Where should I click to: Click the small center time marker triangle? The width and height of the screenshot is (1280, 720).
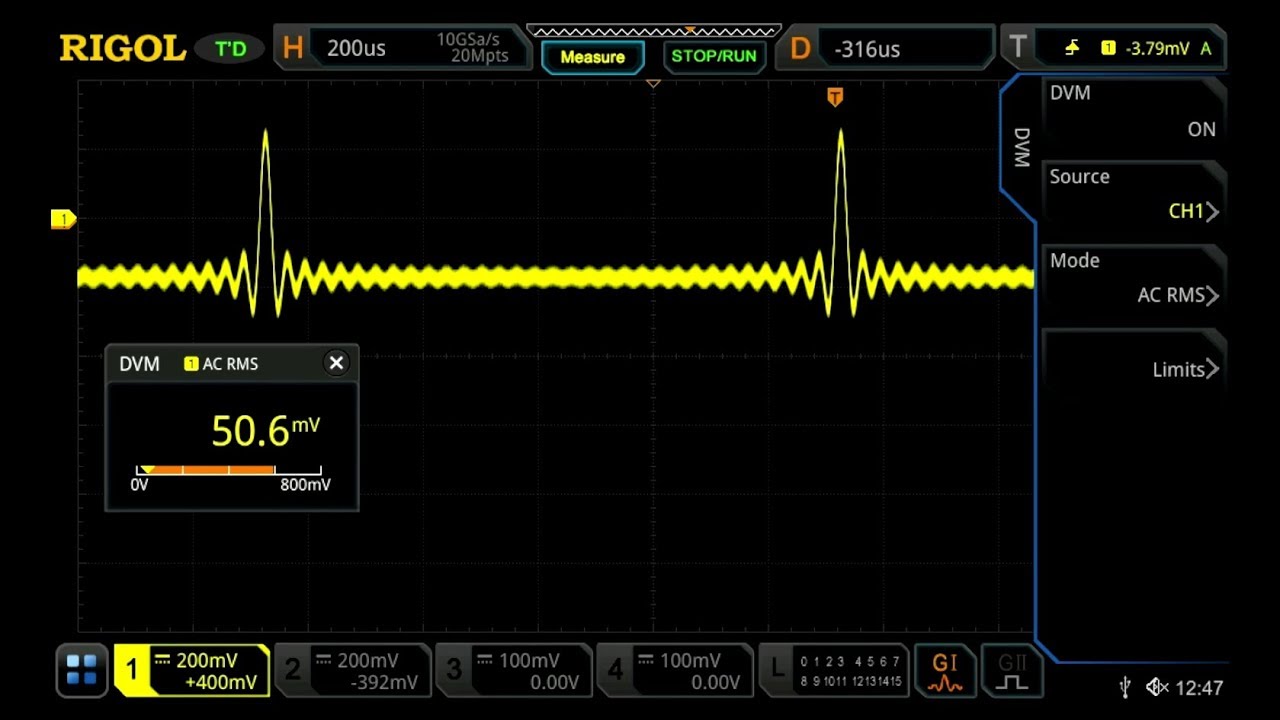pos(653,84)
